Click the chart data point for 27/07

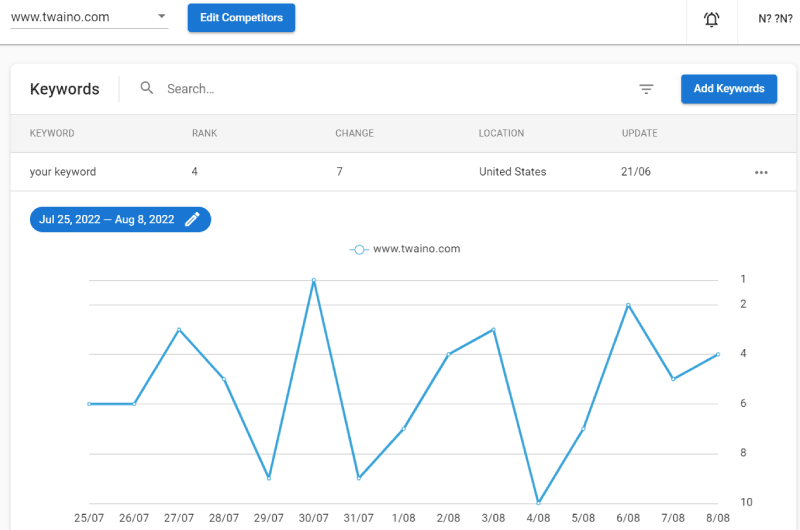pos(179,330)
